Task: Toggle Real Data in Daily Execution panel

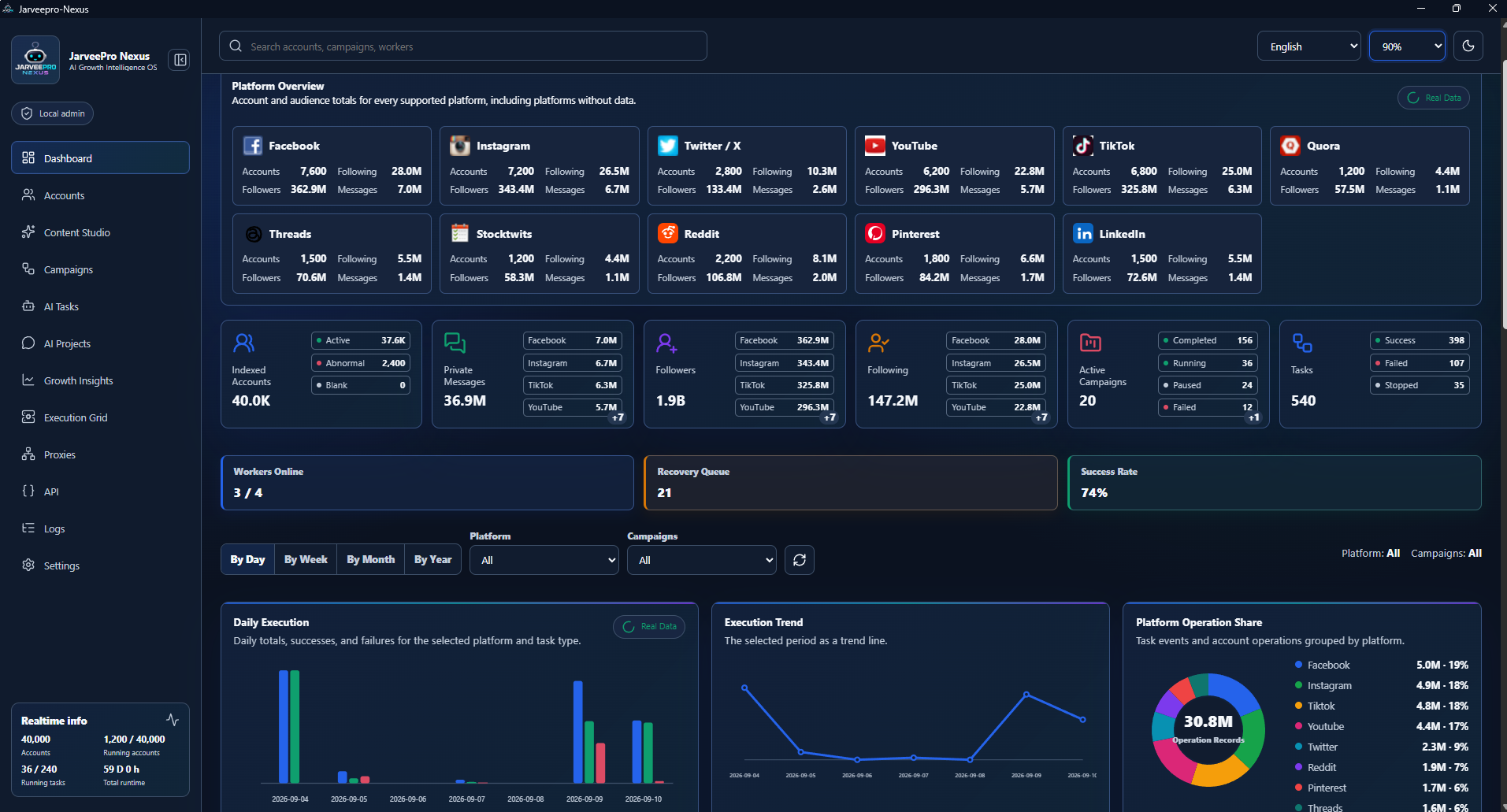Action: 649,627
